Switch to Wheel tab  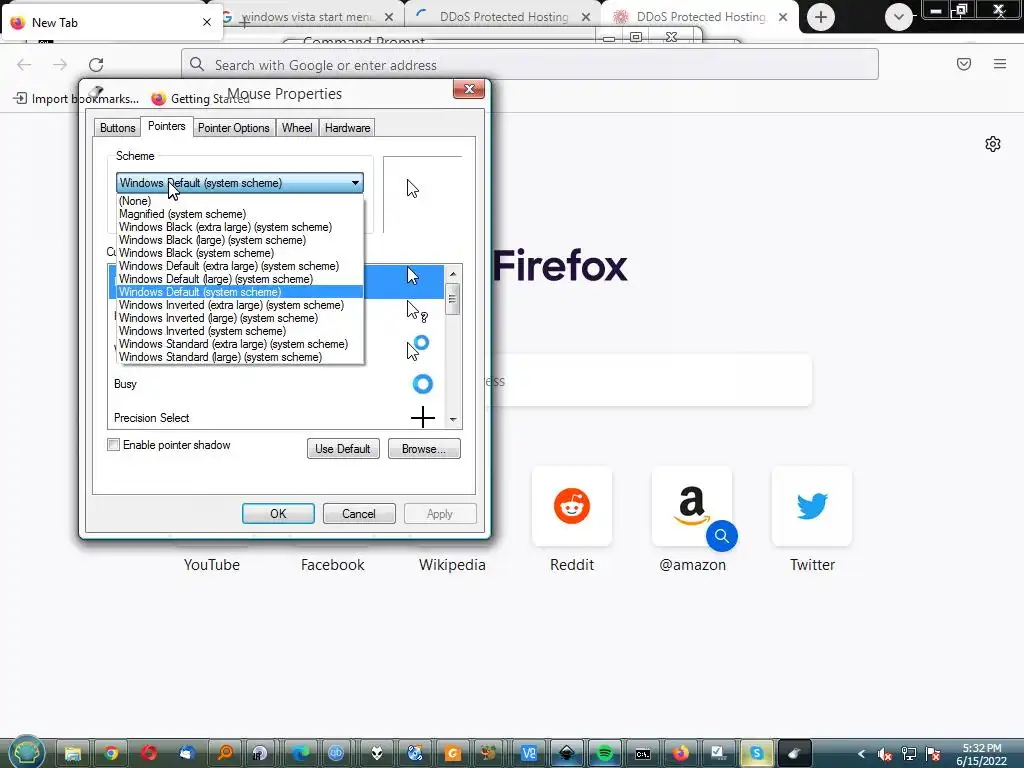pyautogui.click(x=297, y=128)
